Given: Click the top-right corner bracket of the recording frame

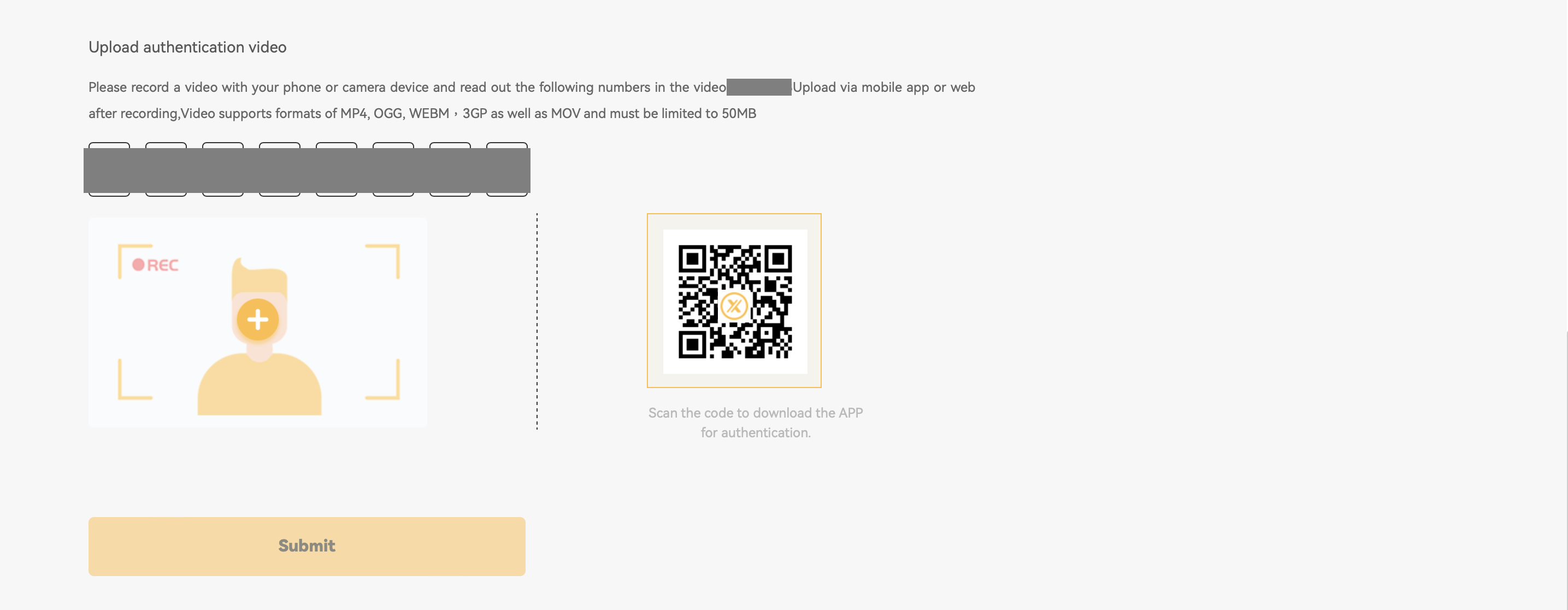Looking at the screenshot, I should (382, 261).
